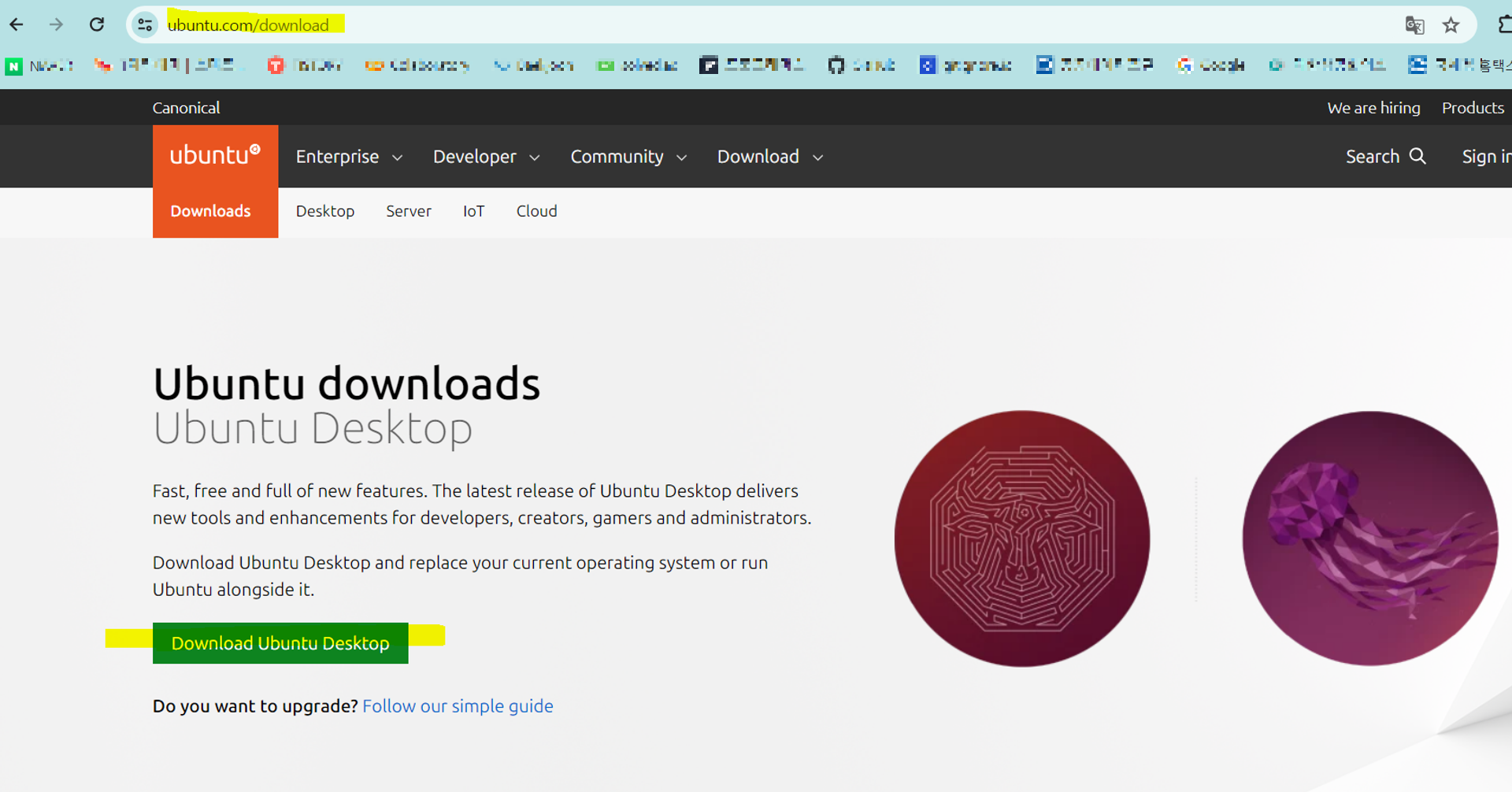Expand the Community navigation dropdown
Image resolution: width=1512 pixels, height=792 pixels.
click(x=628, y=157)
